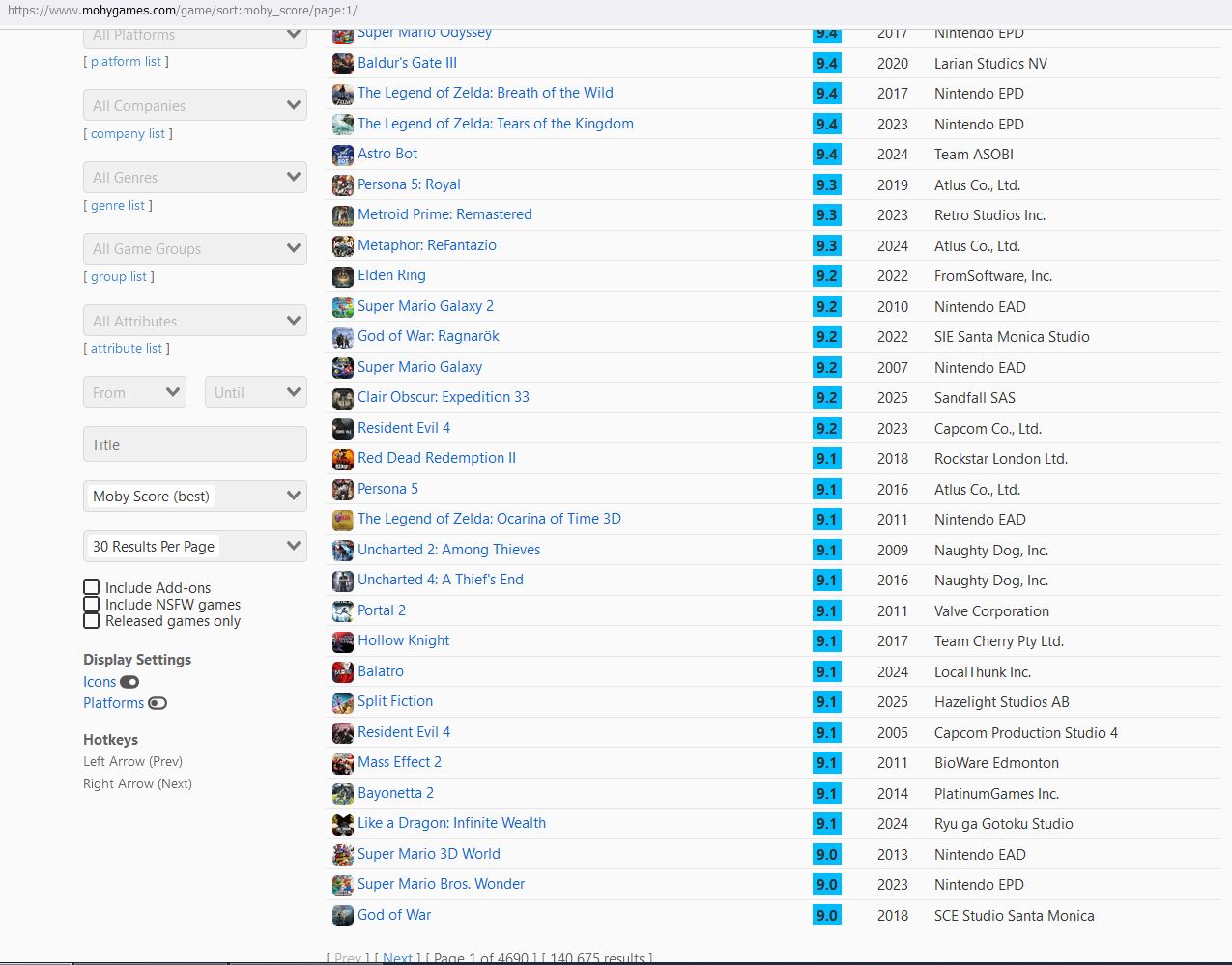Open the platform list link
The width and height of the screenshot is (1232, 965).
coord(126,61)
